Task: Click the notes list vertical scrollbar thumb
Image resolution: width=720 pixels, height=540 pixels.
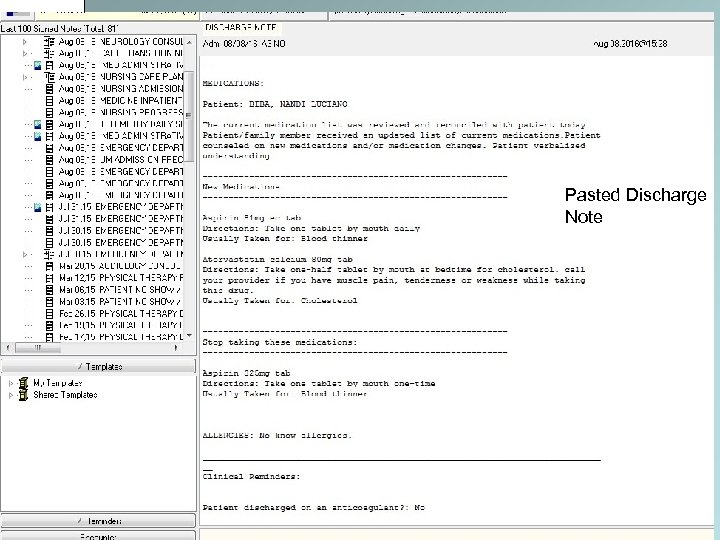Action: click(189, 117)
